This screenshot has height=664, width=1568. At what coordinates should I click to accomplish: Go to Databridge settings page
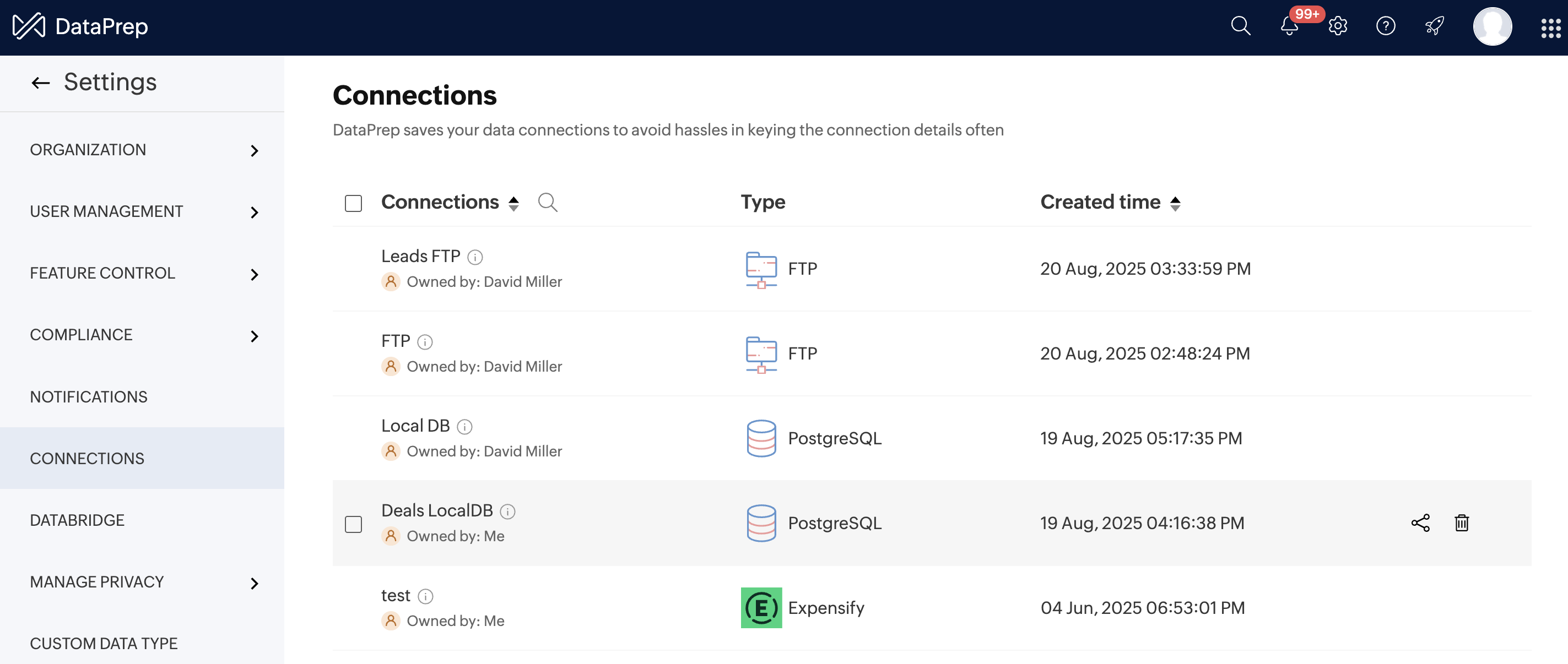77,520
